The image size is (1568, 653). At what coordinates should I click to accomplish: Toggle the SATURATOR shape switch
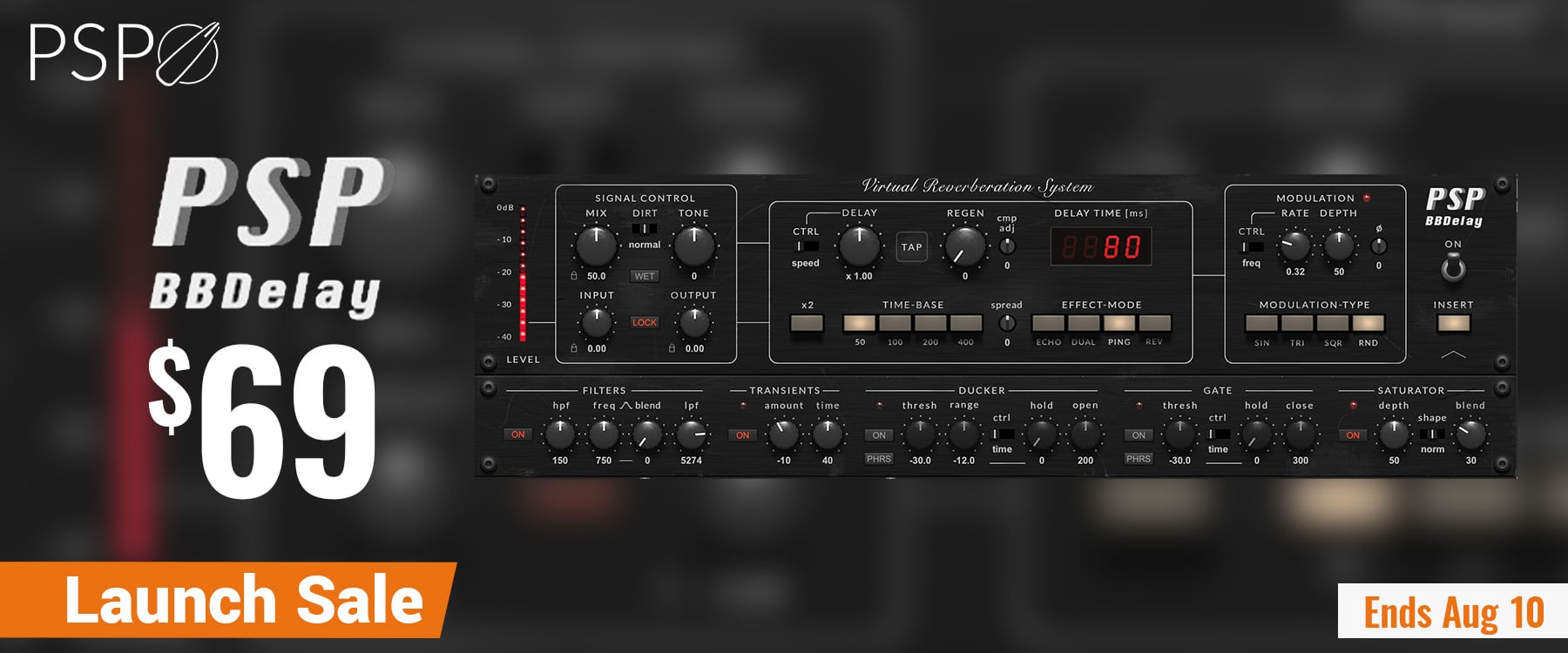(x=1432, y=434)
